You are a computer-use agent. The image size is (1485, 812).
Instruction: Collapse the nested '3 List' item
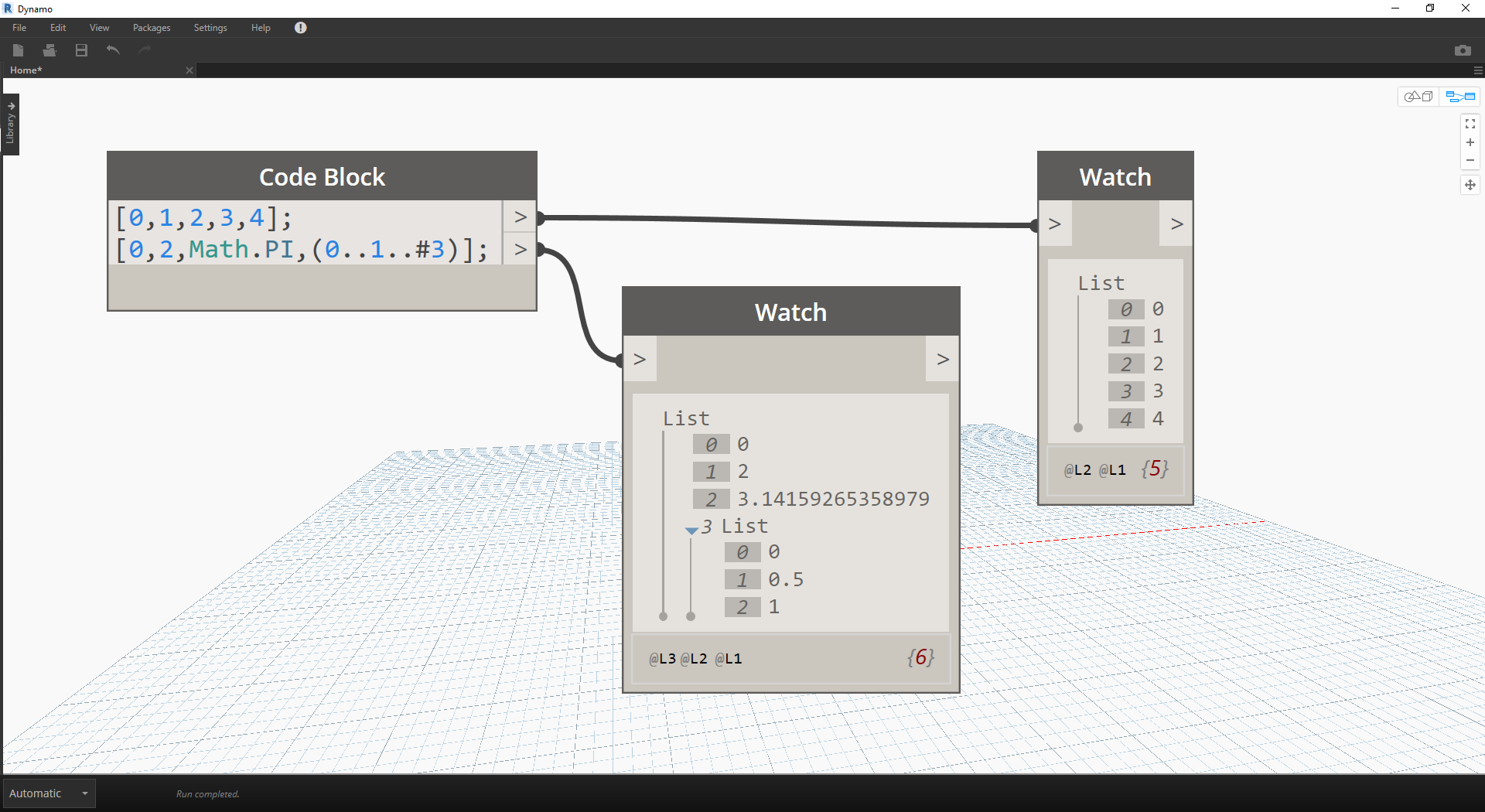point(691,531)
